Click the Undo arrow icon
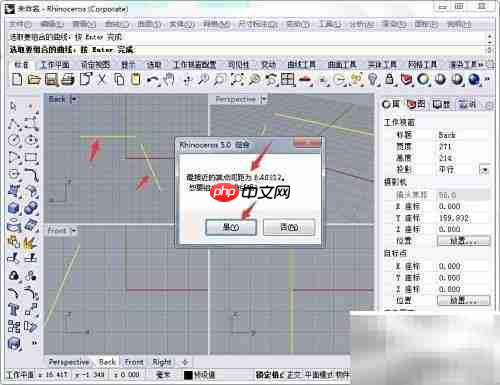Screen dimensions: 500x385 pos(153,80)
